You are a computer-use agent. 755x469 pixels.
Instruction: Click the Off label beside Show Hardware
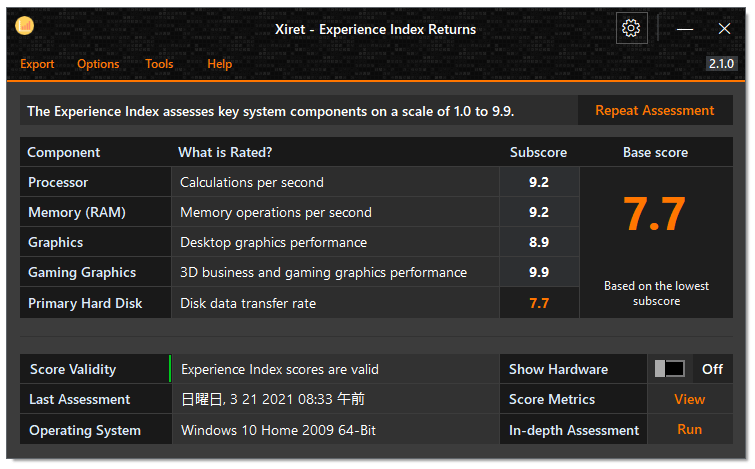712,369
